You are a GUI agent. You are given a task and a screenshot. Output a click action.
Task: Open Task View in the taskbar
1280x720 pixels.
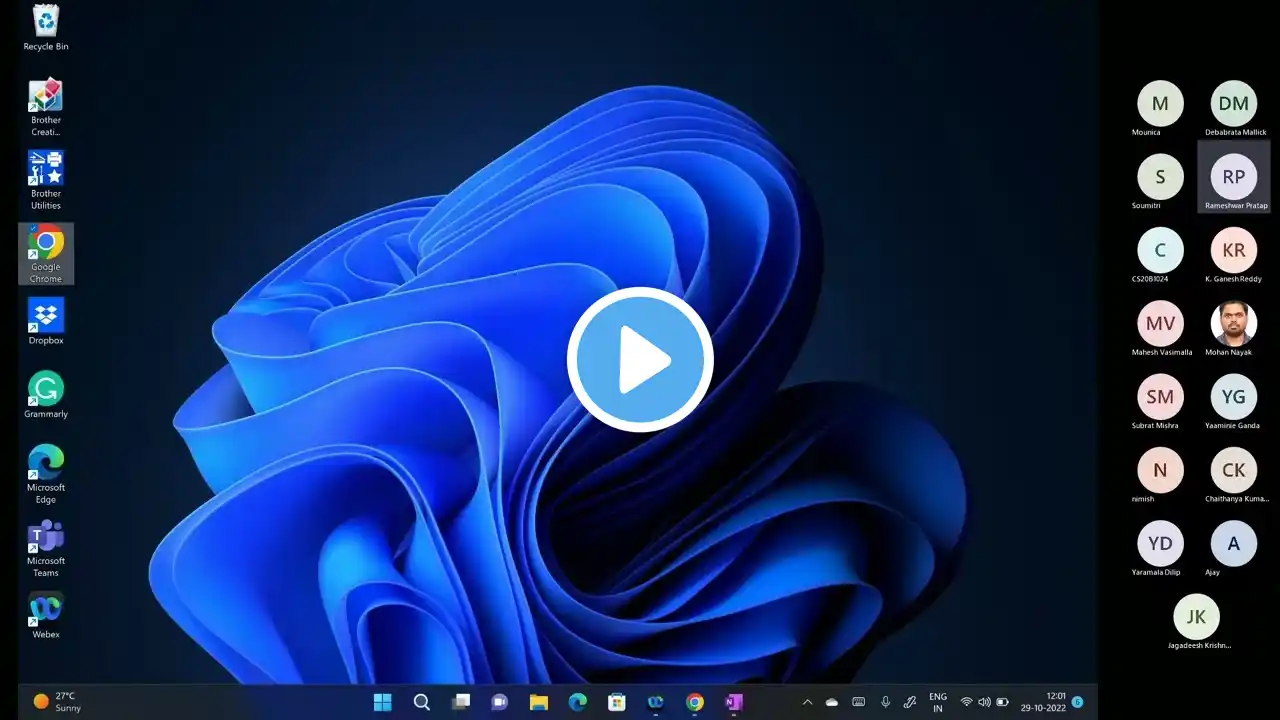pos(461,702)
